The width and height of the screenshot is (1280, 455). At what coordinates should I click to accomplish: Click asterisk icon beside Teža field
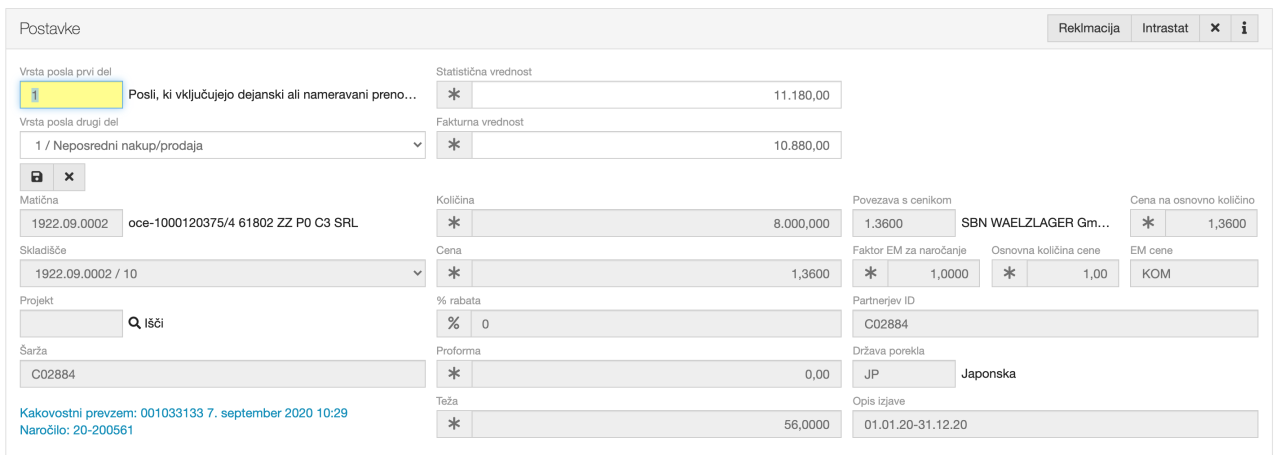tap(454, 424)
